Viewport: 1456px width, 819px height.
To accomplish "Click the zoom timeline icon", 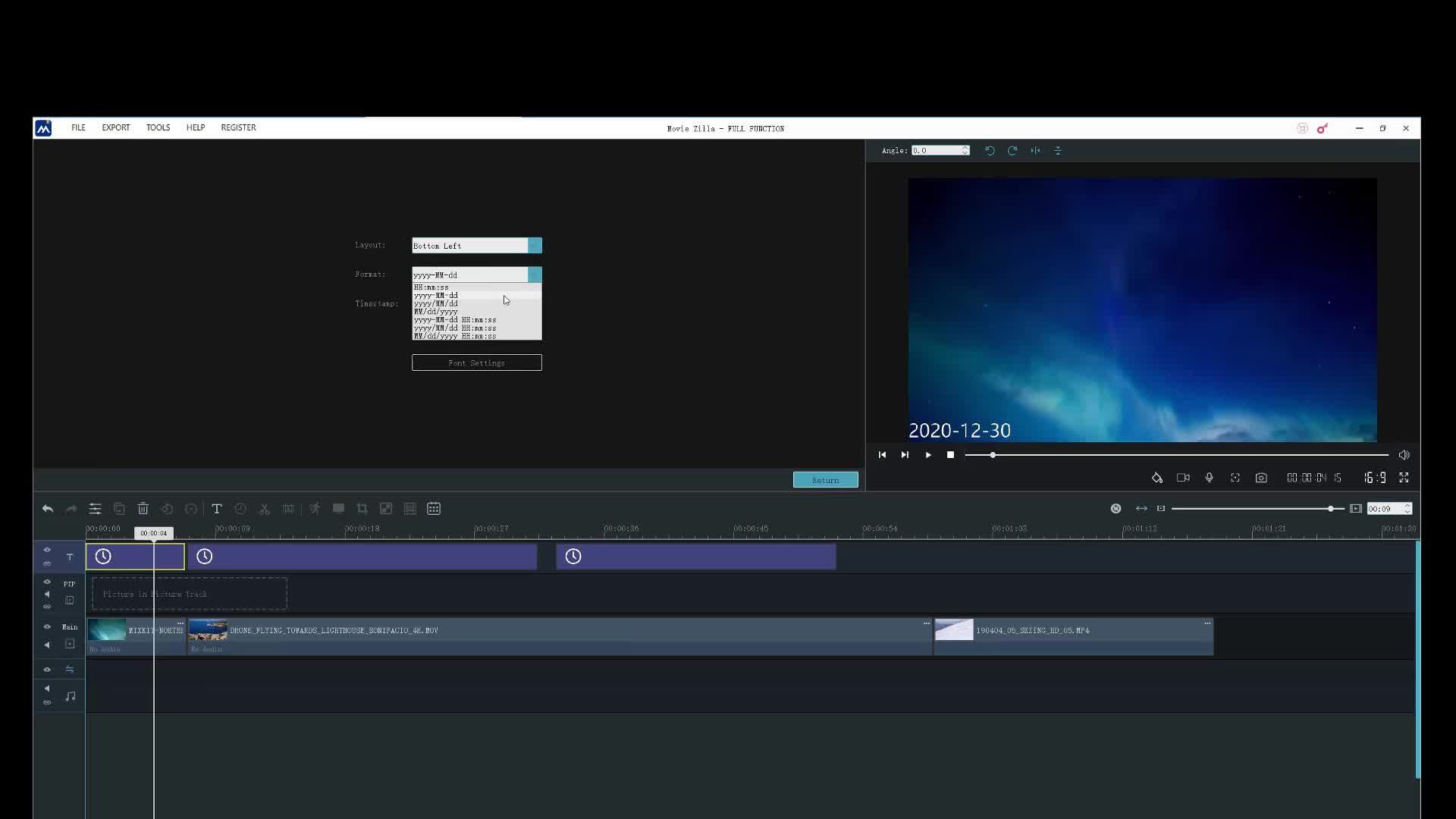I will tap(1141, 509).
